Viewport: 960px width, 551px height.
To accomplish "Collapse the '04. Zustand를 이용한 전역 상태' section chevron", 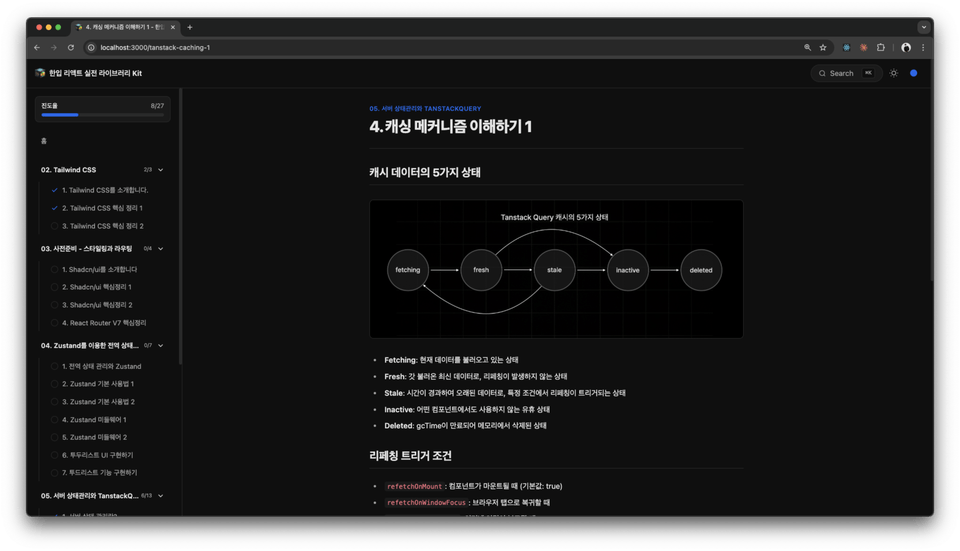I will [x=160, y=345].
